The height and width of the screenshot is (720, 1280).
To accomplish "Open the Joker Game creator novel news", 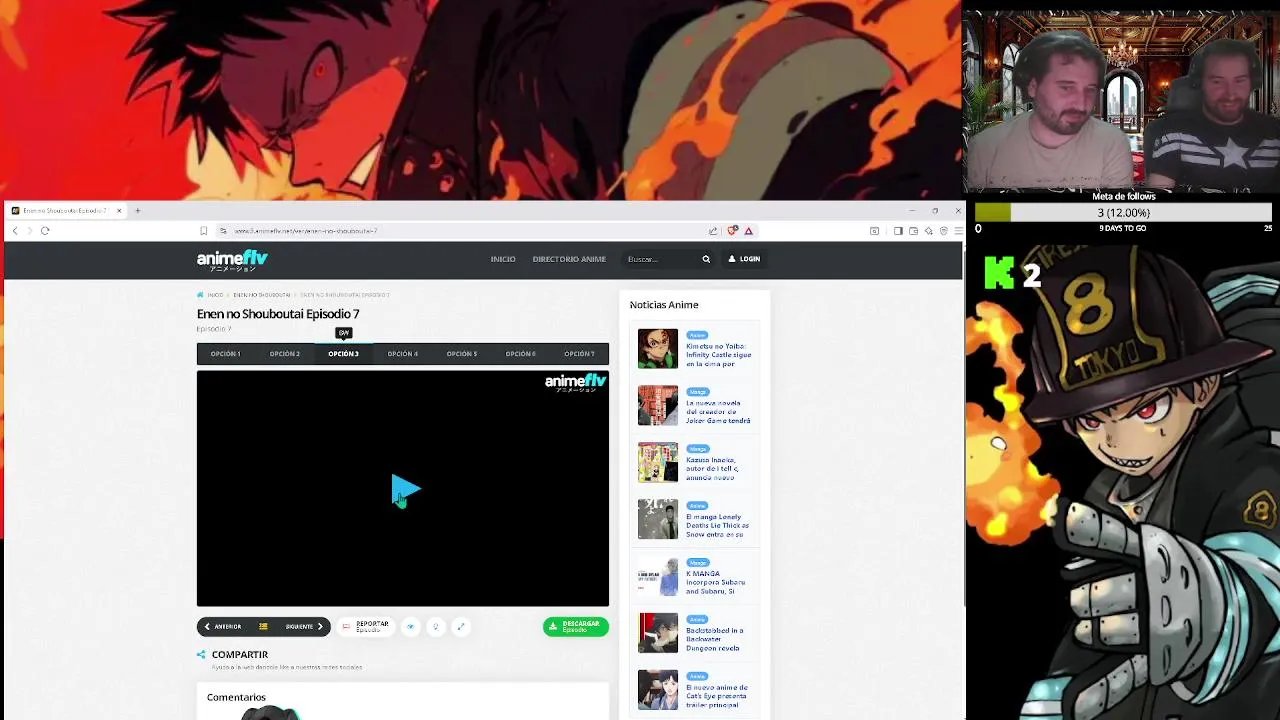I will click(718, 412).
